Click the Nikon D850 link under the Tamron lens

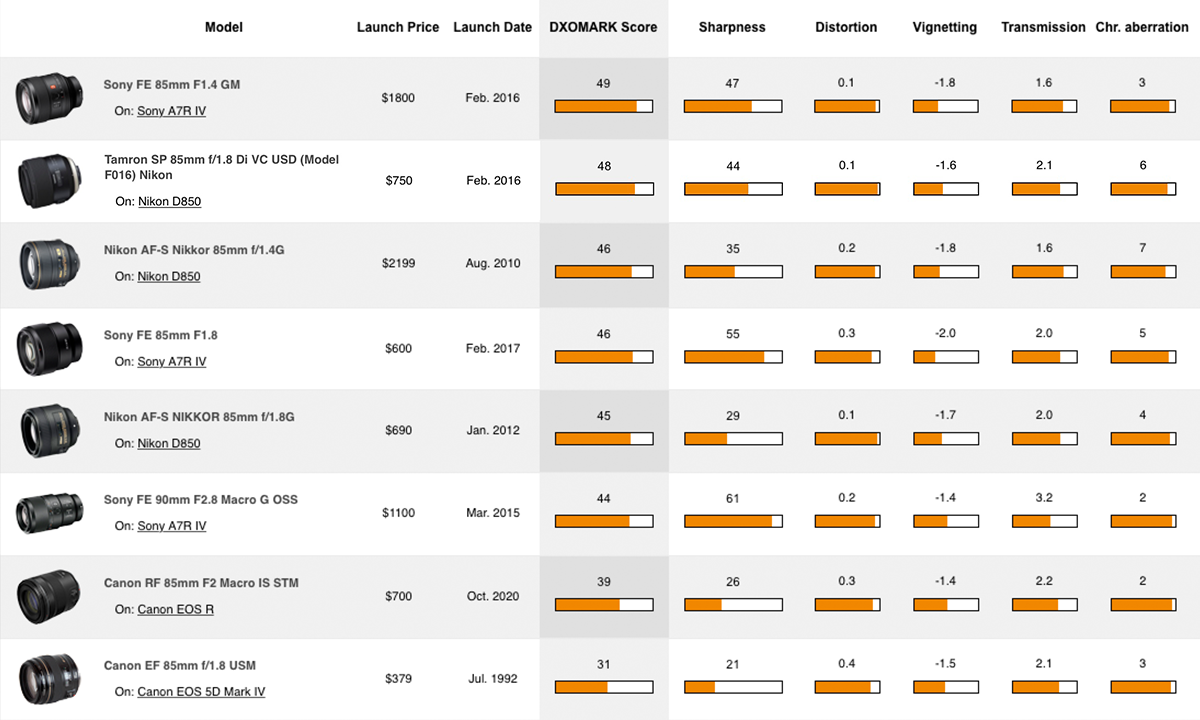tap(169, 201)
